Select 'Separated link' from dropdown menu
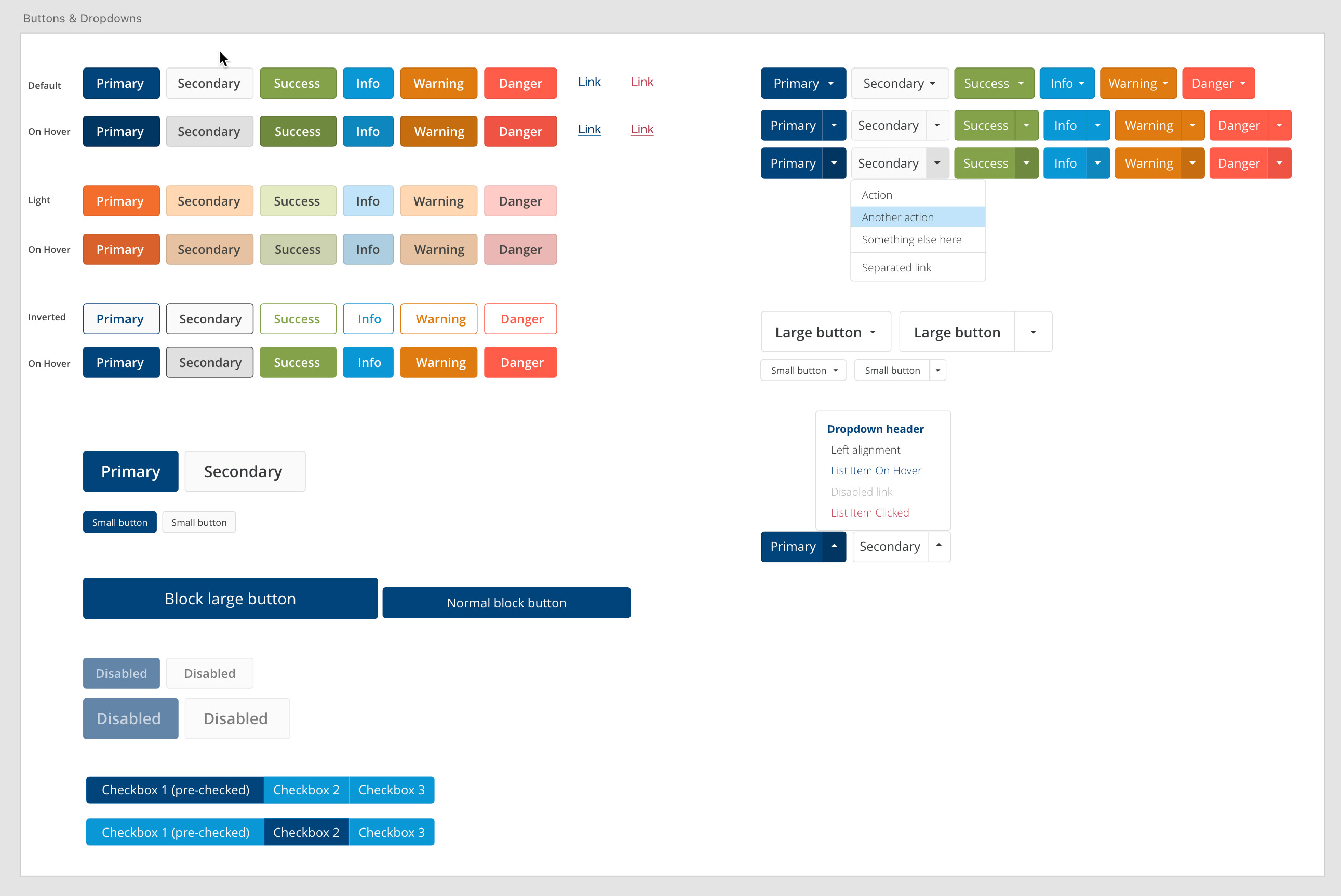Image resolution: width=1341 pixels, height=896 pixels. click(x=896, y=267)
